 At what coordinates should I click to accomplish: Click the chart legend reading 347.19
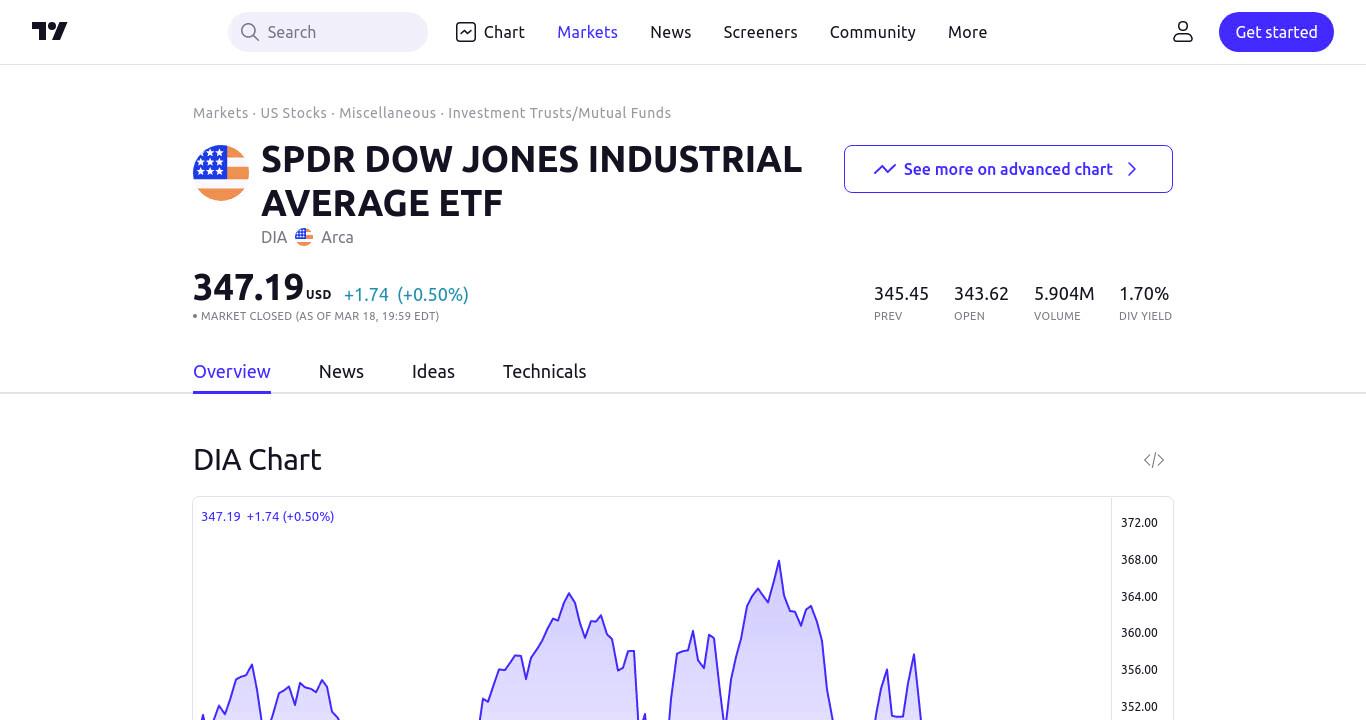coord(220,516)
